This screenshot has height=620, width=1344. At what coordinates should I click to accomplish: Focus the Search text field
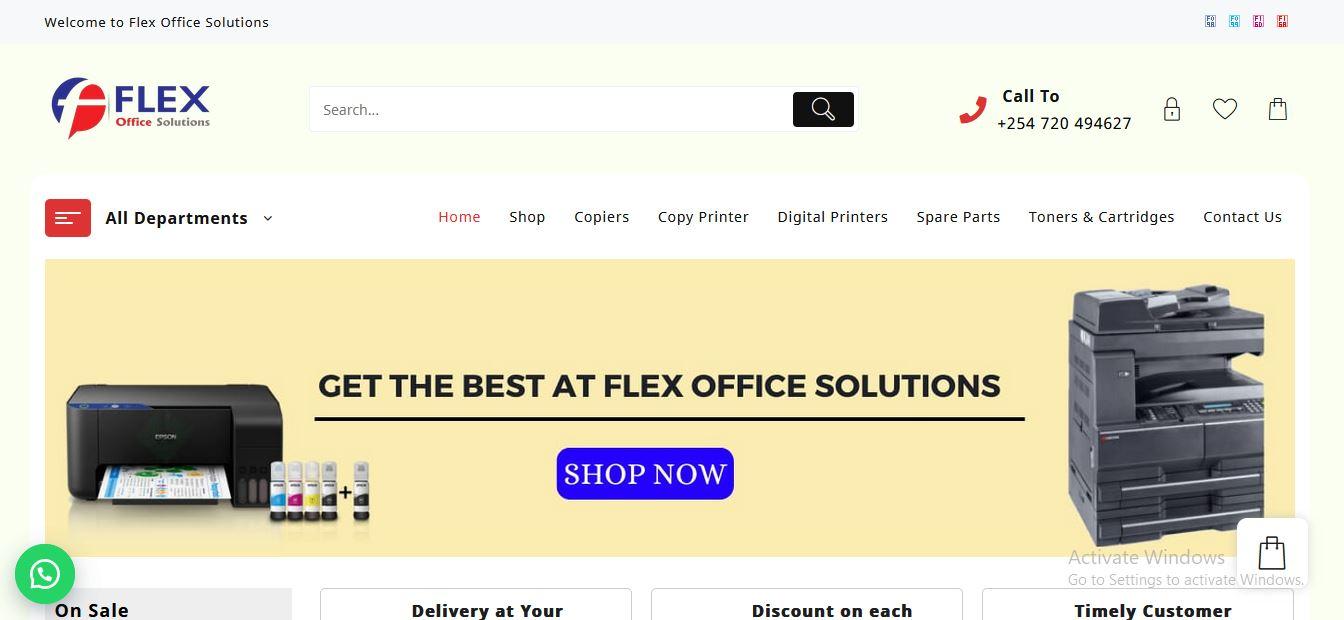(x=551, y=110)
